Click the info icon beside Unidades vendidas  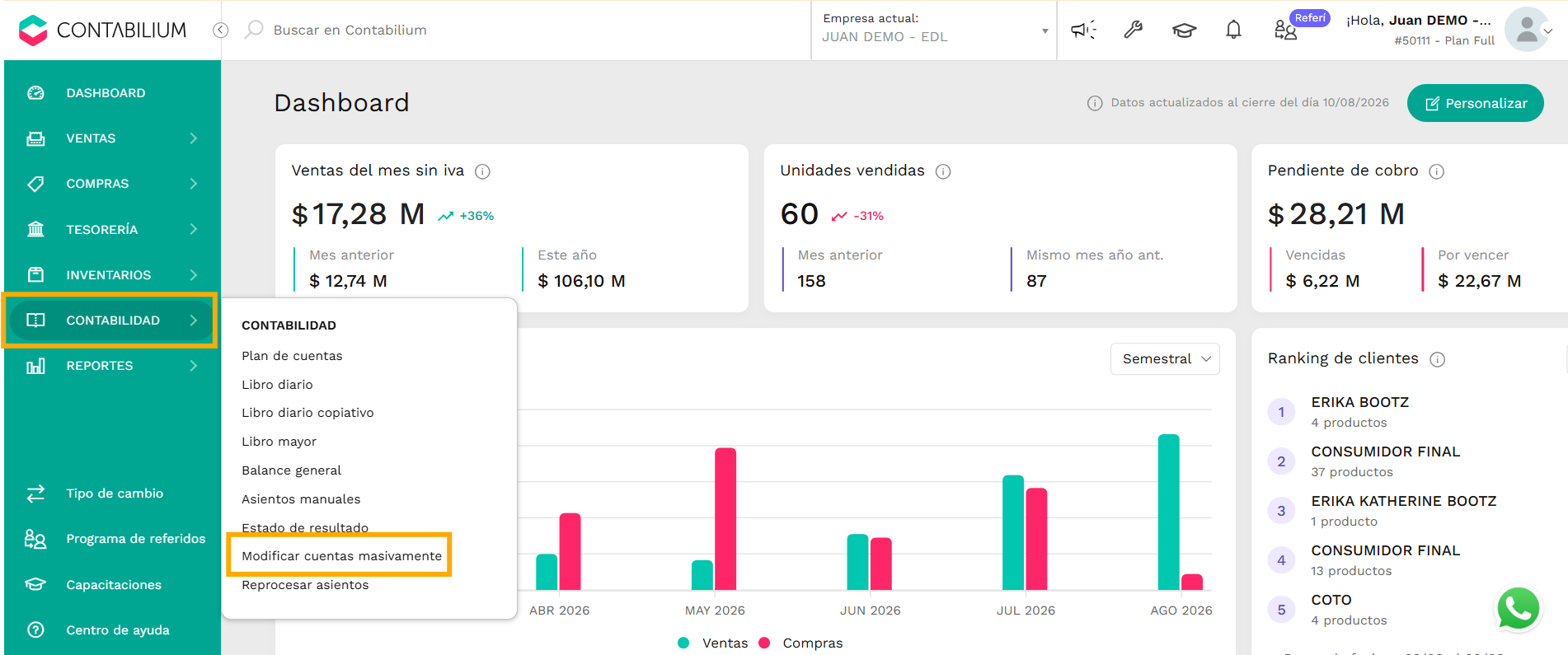[x=943, y=171]
